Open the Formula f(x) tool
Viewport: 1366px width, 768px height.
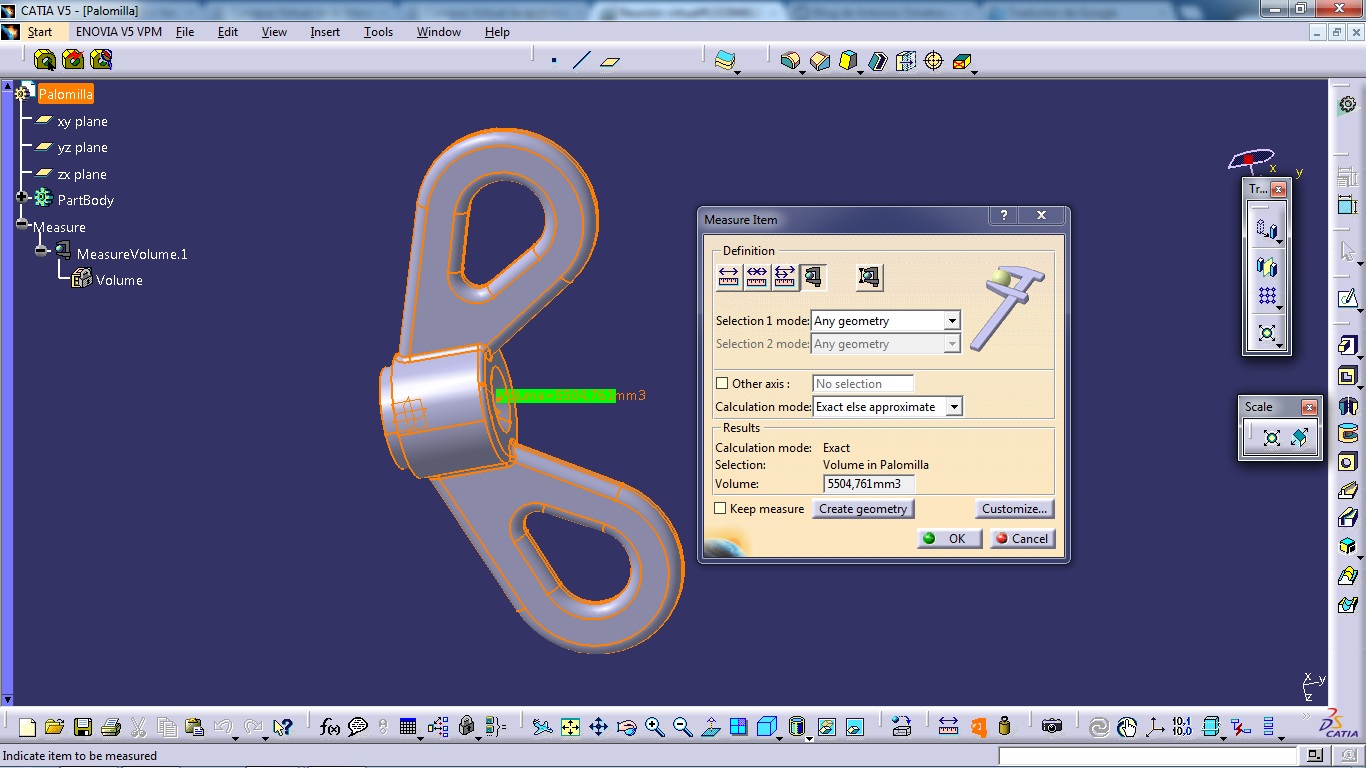click(x=330, y=727)
